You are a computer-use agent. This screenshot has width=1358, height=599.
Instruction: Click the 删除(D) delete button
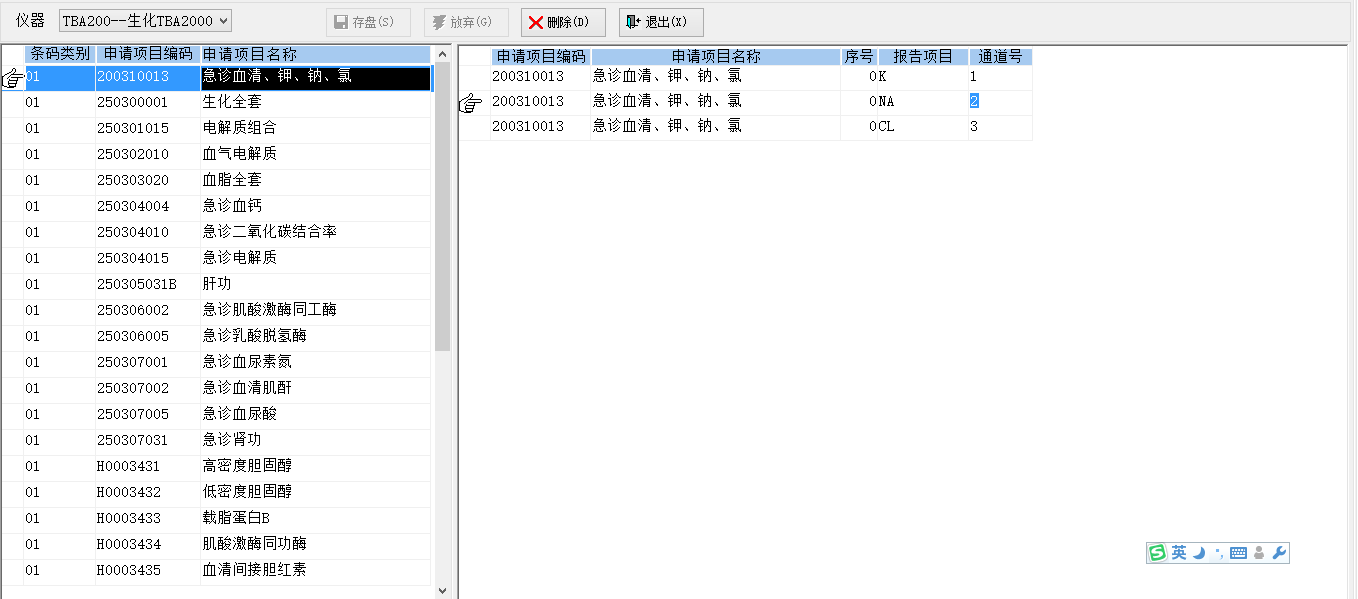563,22
